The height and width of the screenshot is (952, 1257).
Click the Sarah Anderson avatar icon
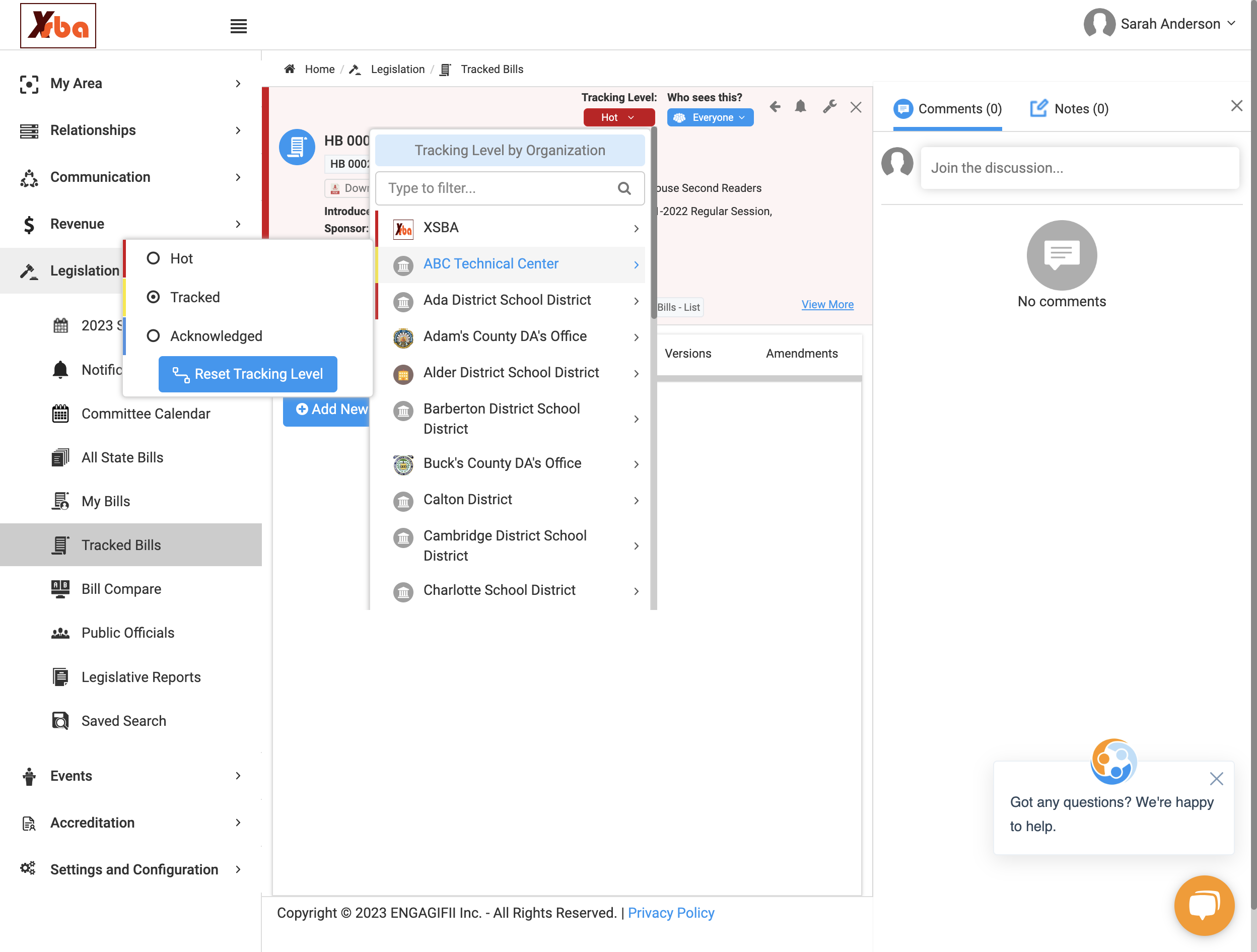(x=1099, y=23)
